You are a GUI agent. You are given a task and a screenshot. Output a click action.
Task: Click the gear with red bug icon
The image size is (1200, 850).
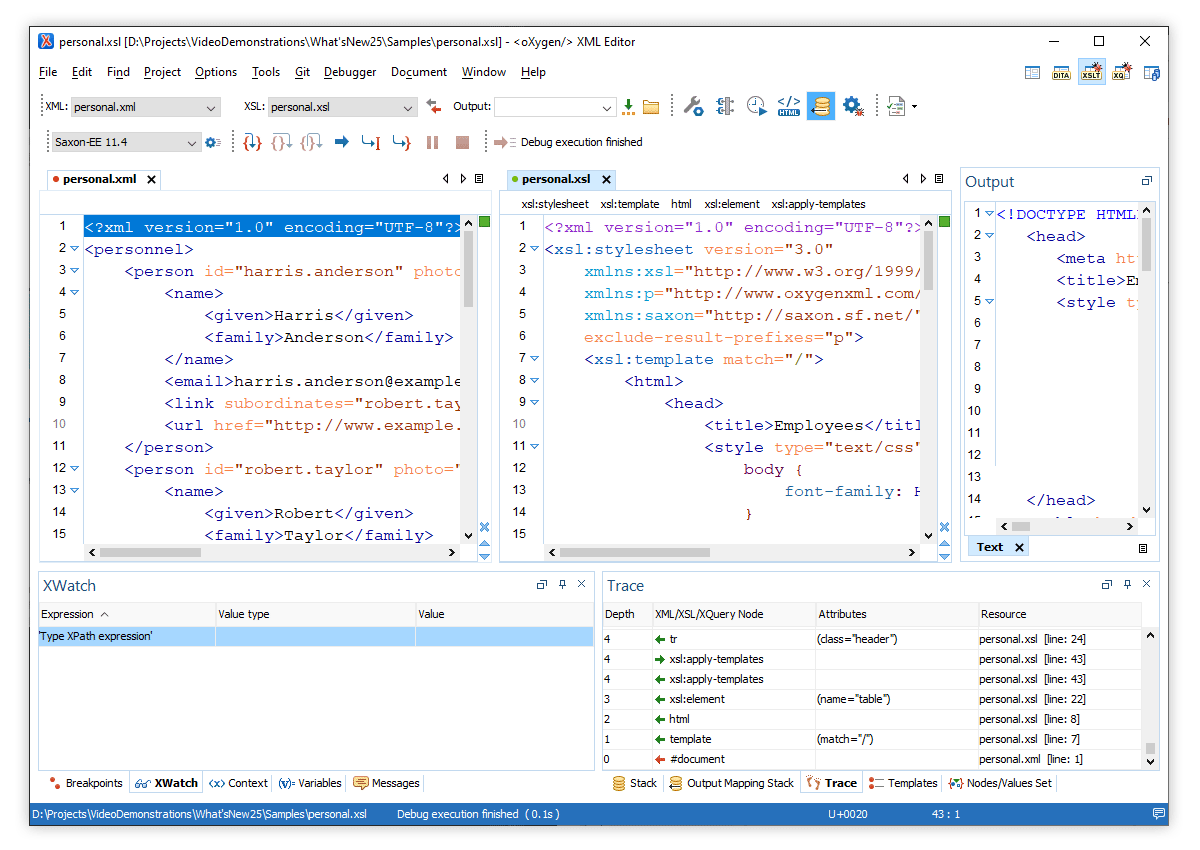(x=853, y=106)
